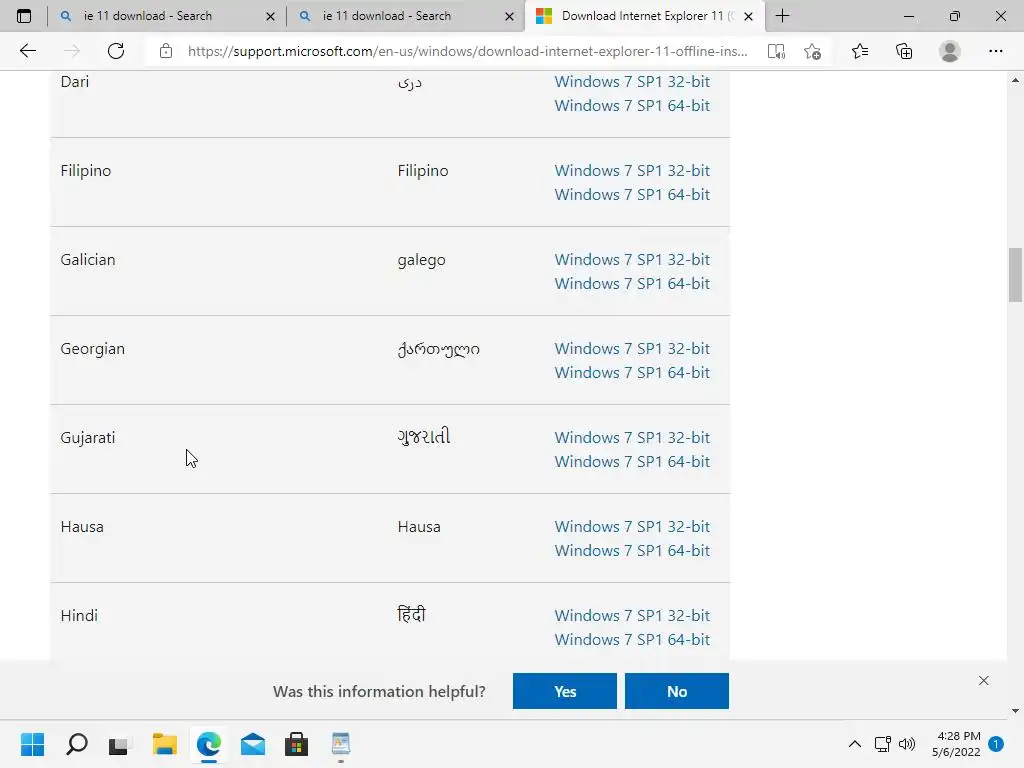This screenshot has width=1024, height=768.
Task: Open Collections panel
Action: [904, 51]
